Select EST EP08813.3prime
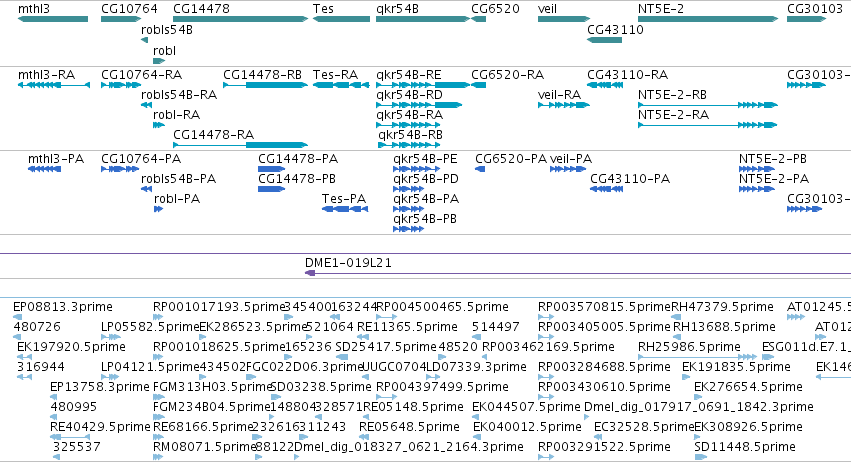Viewport: 851px width, 462px height. tap(17, 317)
